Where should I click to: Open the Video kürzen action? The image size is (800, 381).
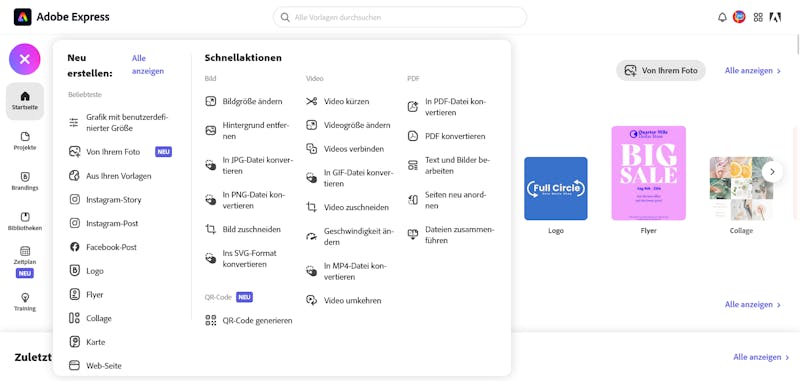point(338,101)
